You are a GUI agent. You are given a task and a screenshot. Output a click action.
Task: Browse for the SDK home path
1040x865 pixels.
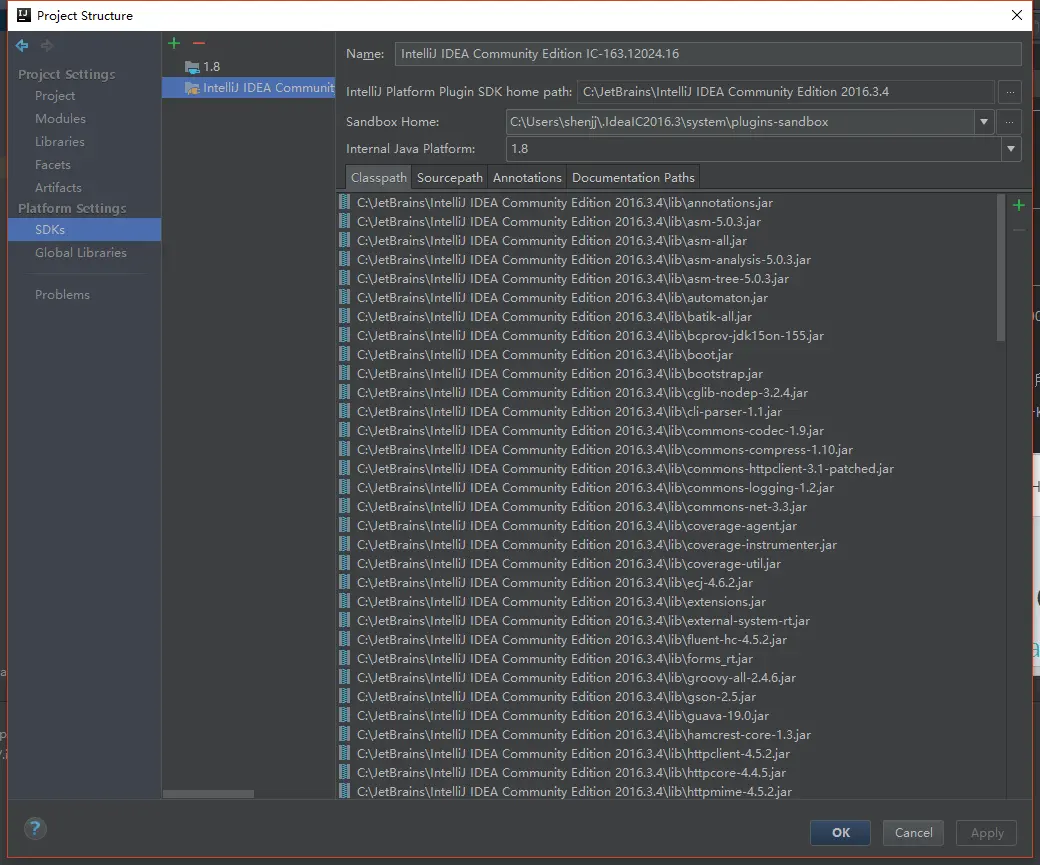pos(1009,92)
